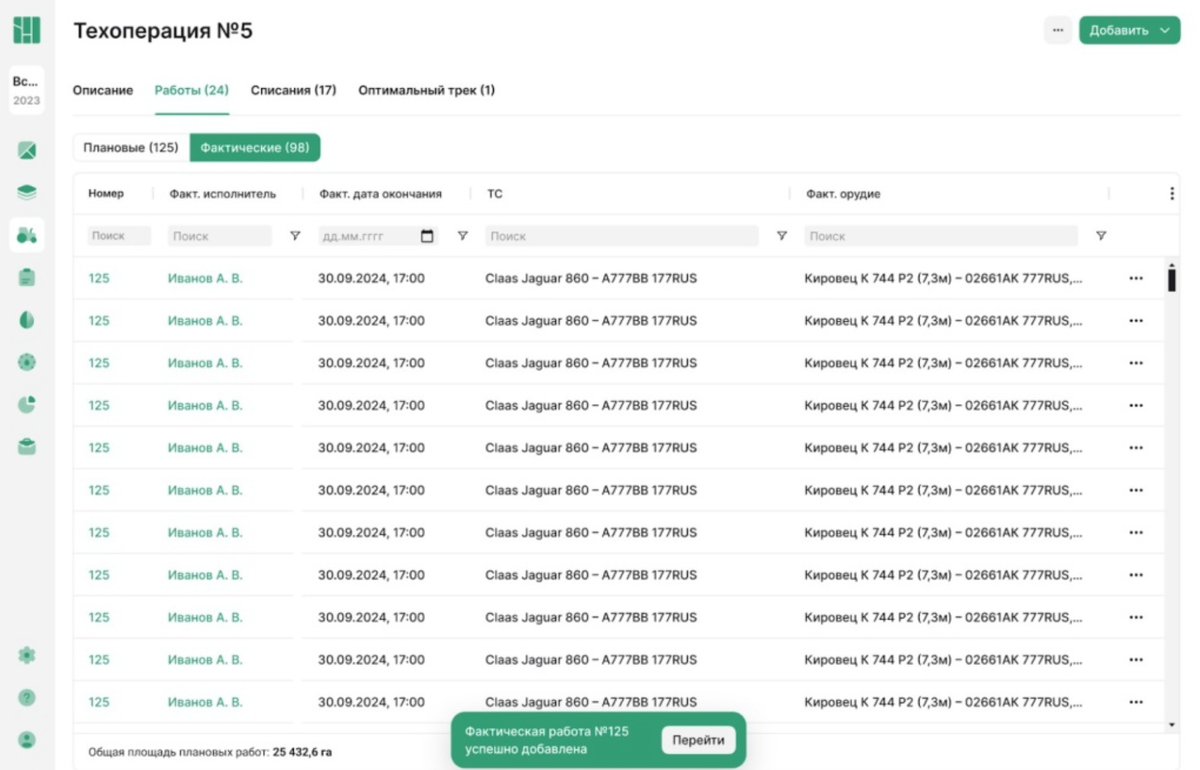Viewport: 1200px width, 770px height.
Task: Open the round gear-wheel icon in the sidebar
Action: point(27,362)
